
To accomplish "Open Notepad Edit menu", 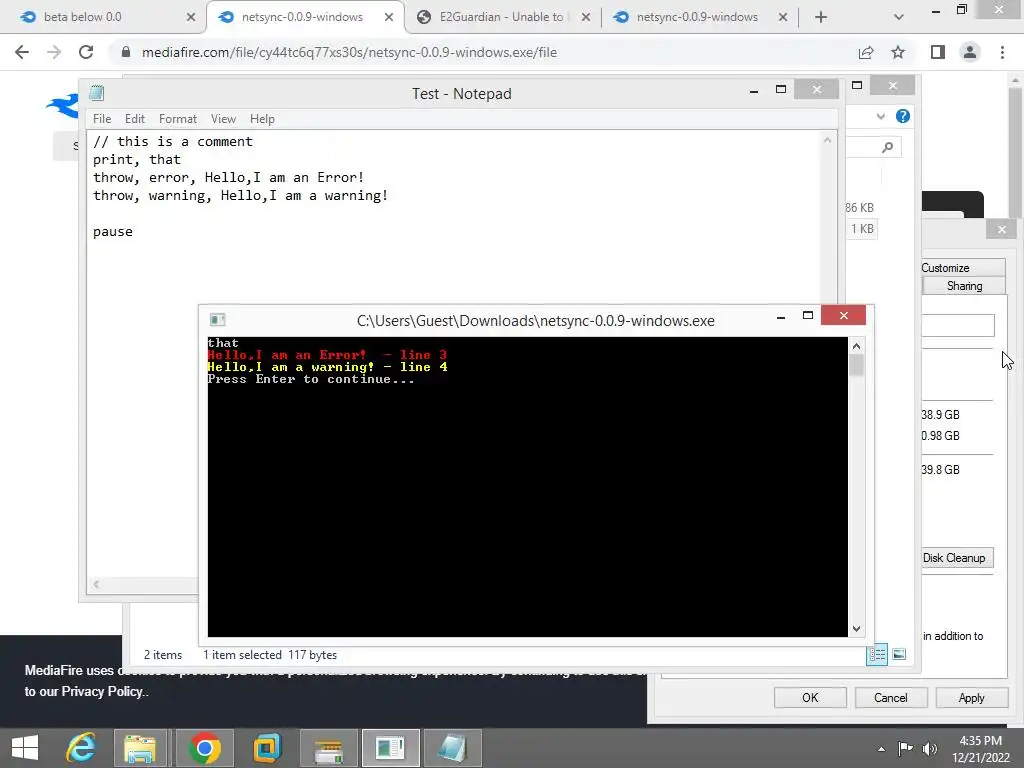I will click(135, 119).
